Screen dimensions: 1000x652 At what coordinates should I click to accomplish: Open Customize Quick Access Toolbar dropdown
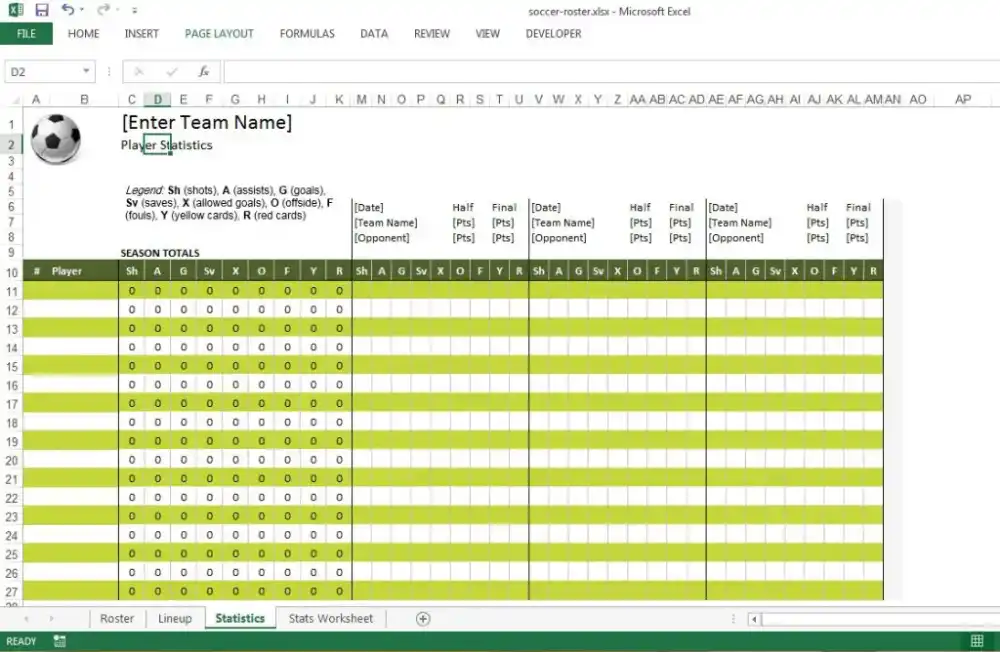134,10
